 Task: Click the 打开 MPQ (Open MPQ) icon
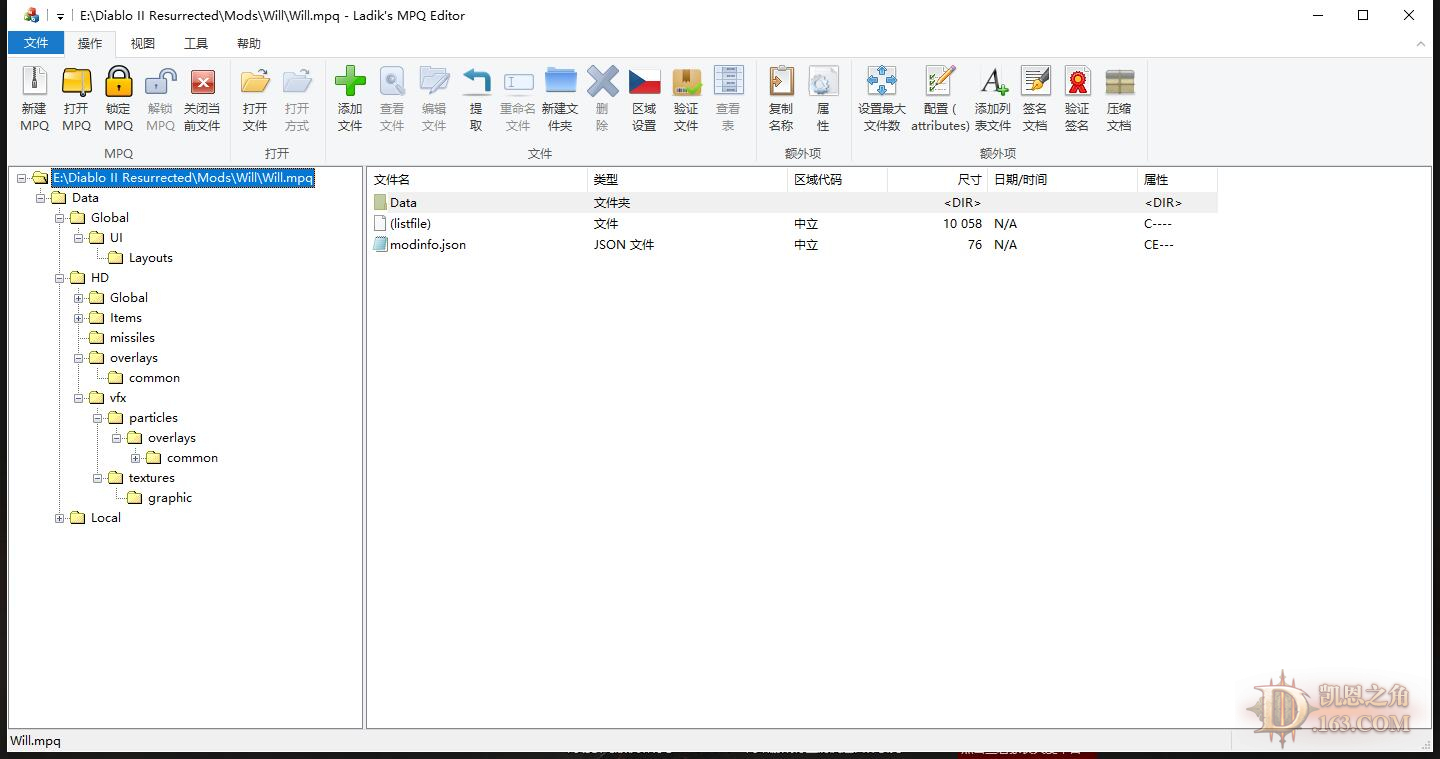pyautogui.click(x=76, y=82)
